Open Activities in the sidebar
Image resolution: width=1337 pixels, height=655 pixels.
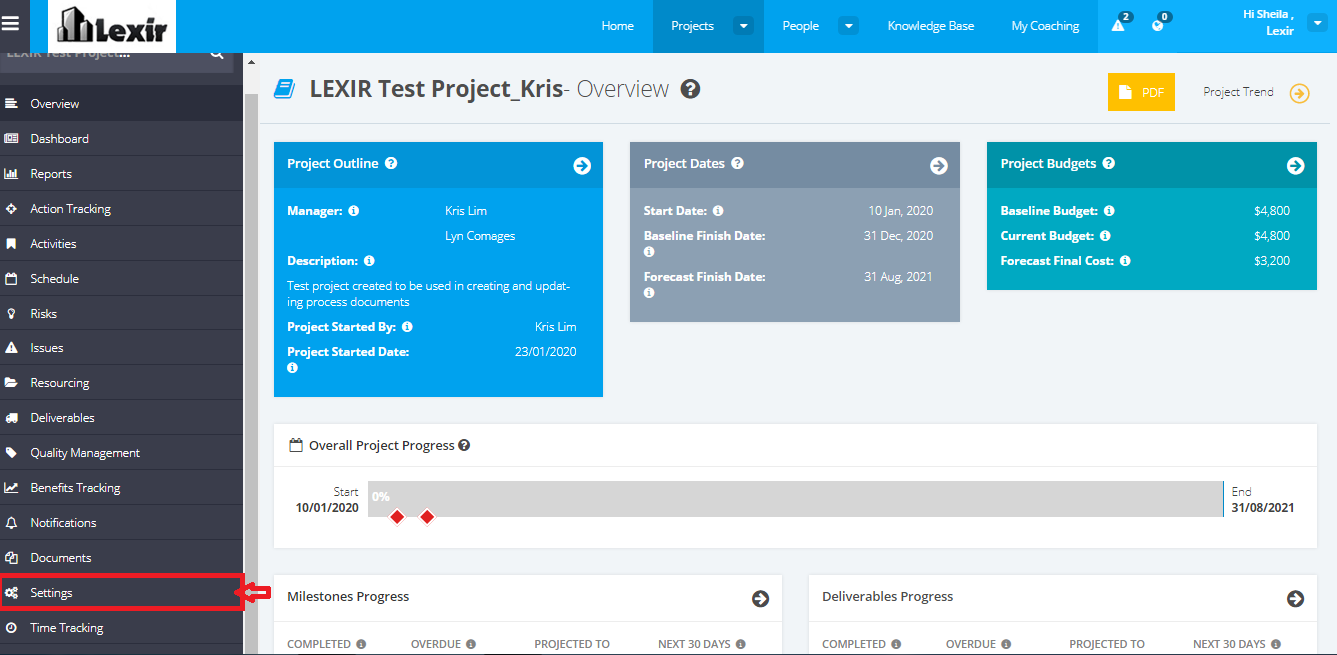tap(121, 244)
